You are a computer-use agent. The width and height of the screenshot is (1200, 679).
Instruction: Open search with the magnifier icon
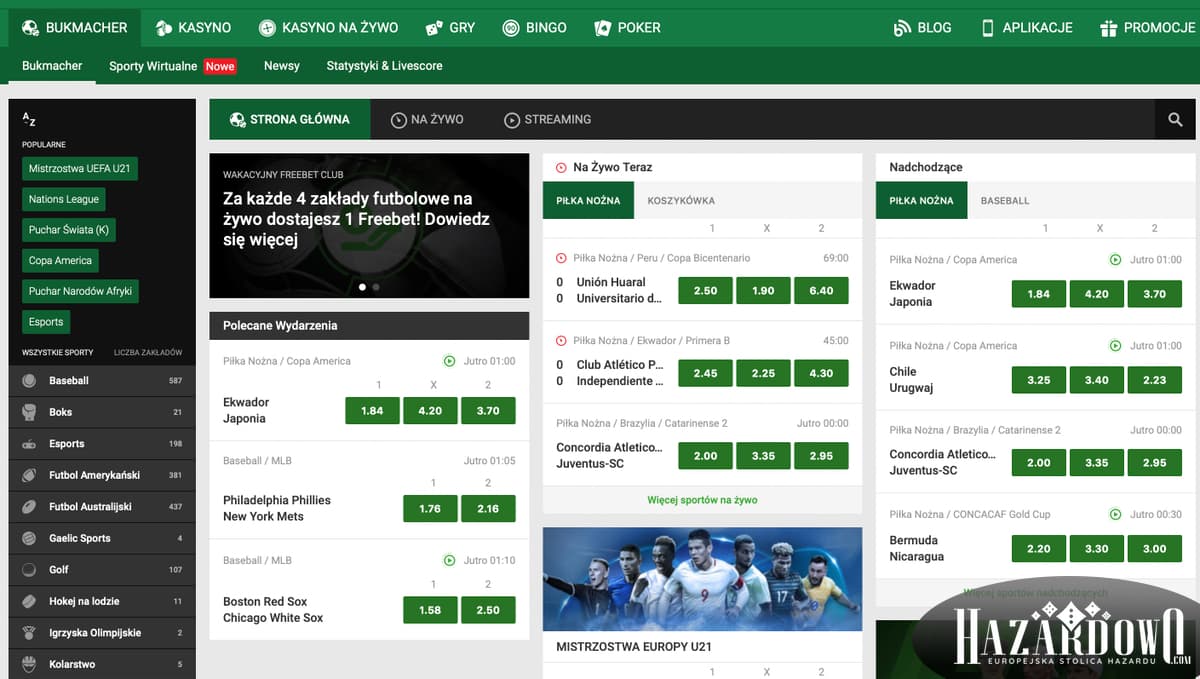[x=1175, y=120]
